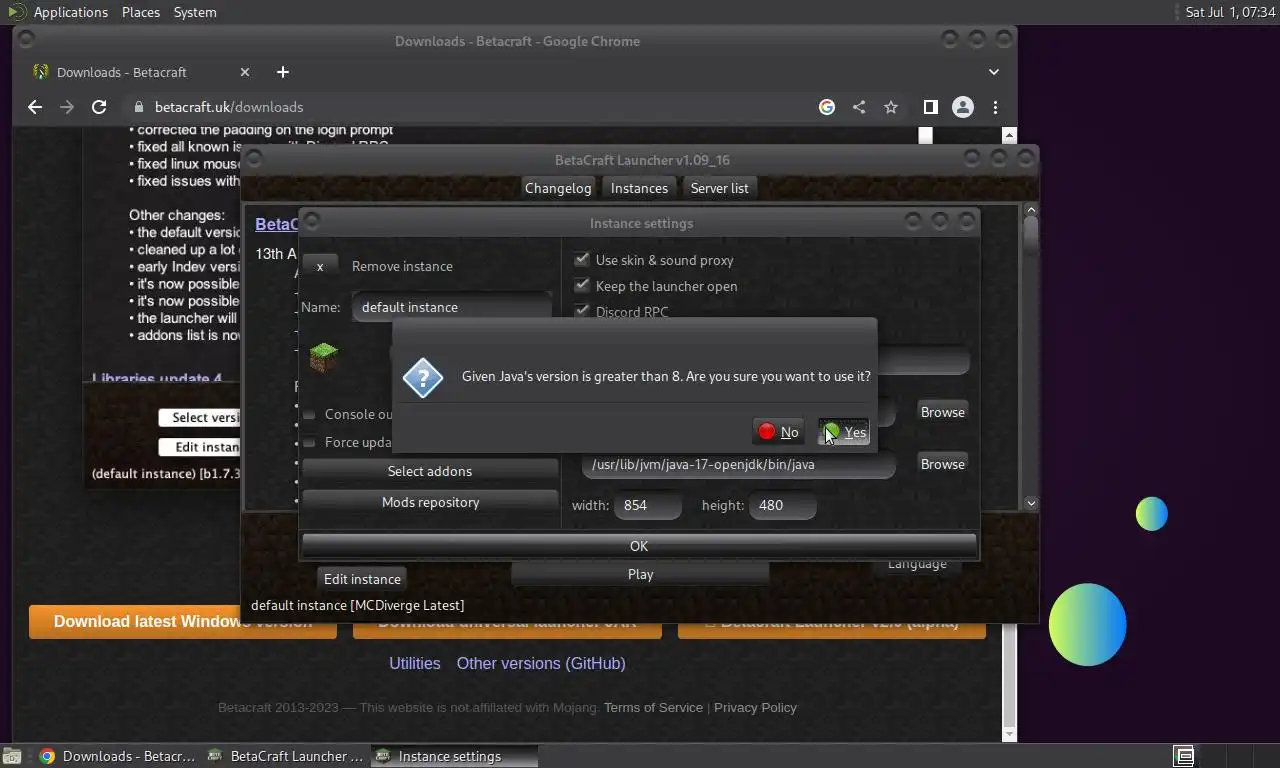Click the share page icon
The image size is (1280, 768).
[x=859, y=107]
